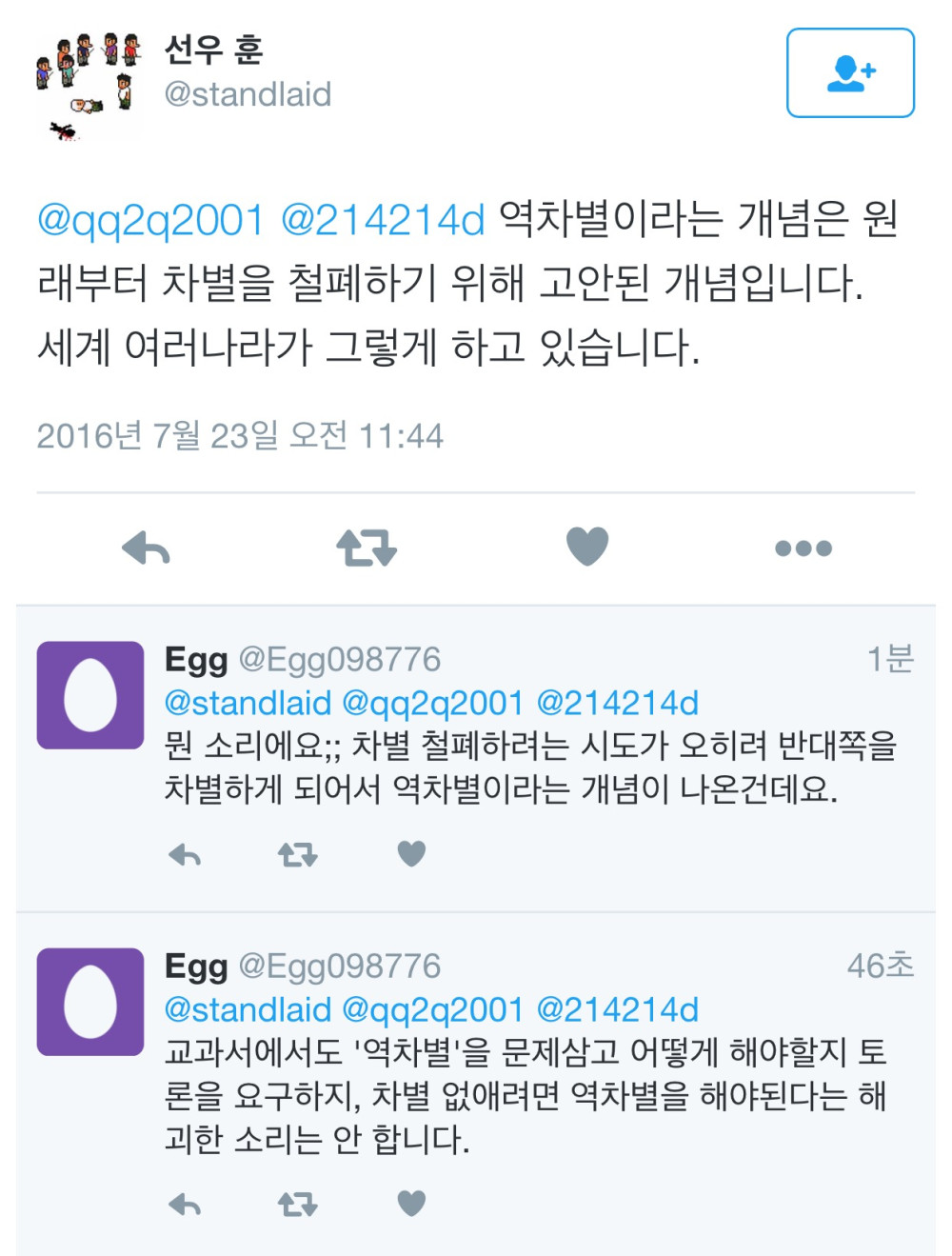Open Egg avatar on second reply
This screenshot has height=1256, width=952.
(90, 1002)
